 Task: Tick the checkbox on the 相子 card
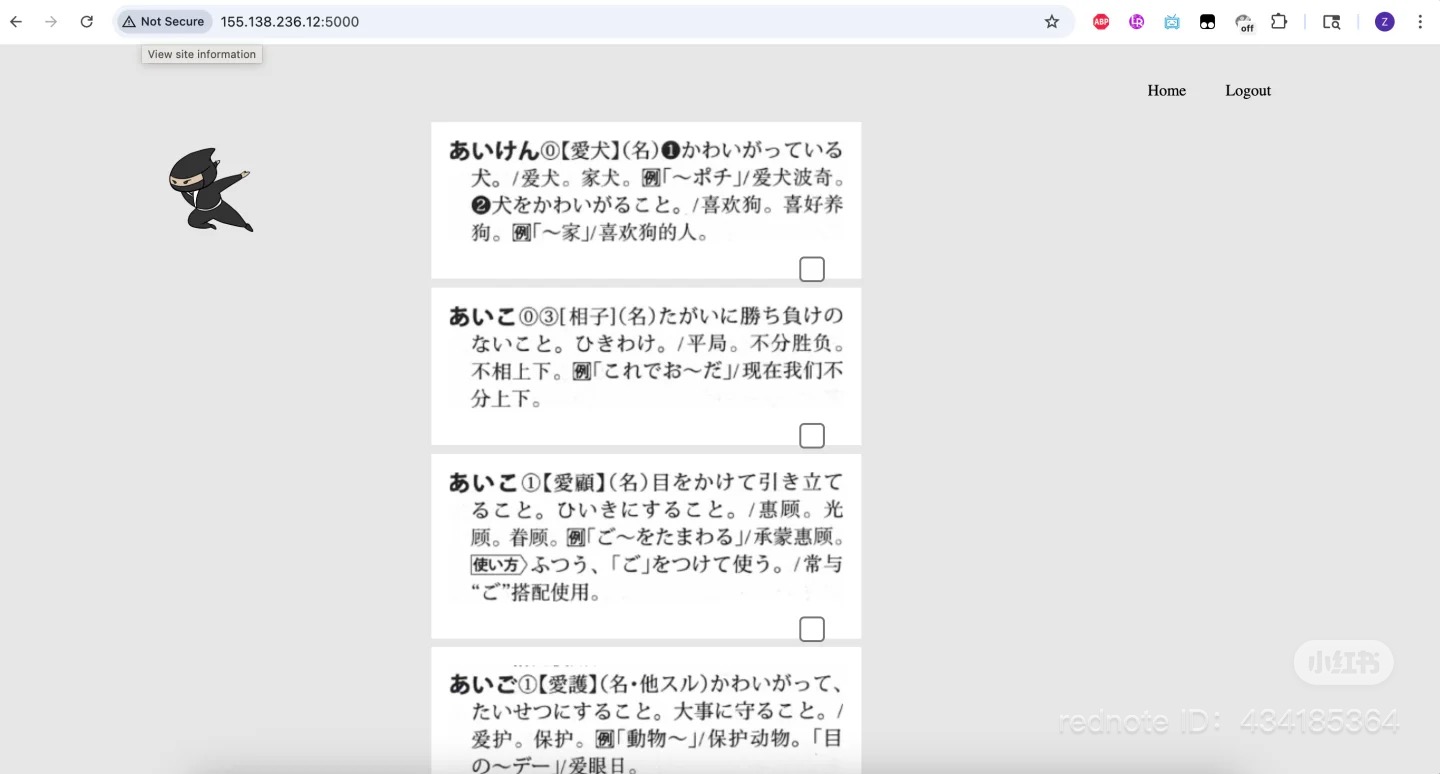[812, 436]
